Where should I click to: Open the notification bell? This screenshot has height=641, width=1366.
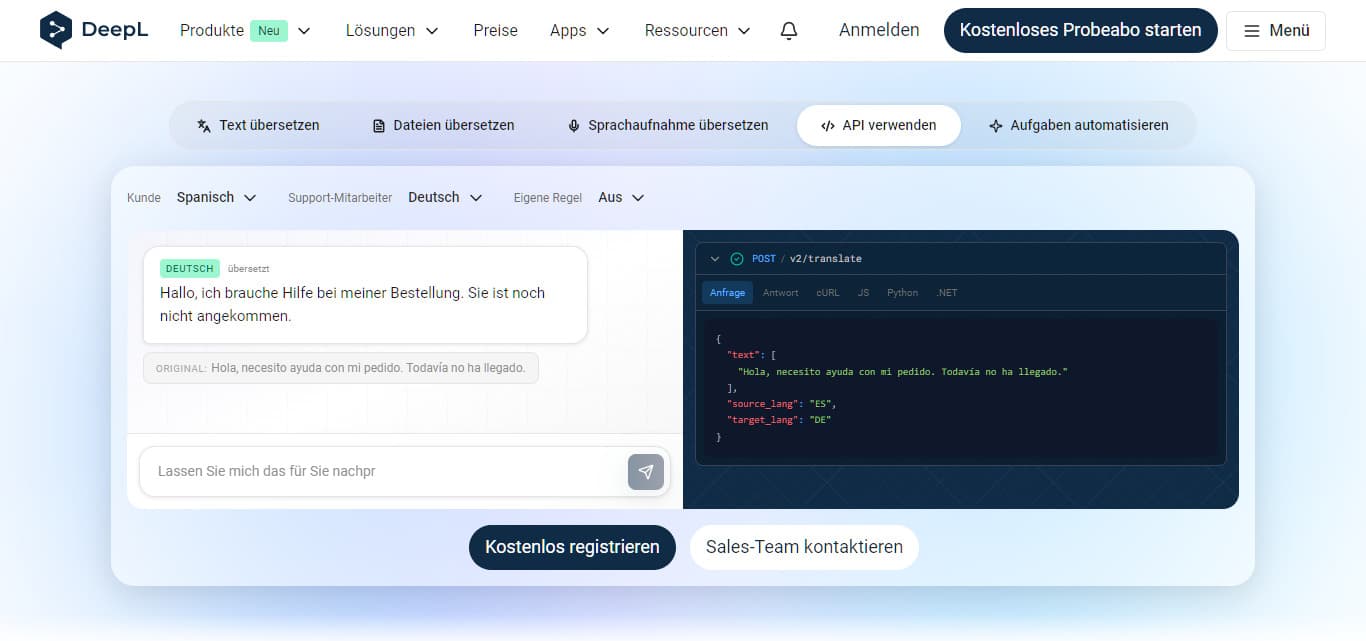point(789,31)
